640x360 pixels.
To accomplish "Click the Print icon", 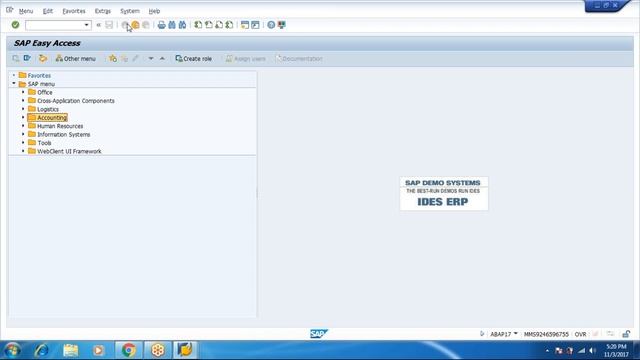I will pos(162,25).
